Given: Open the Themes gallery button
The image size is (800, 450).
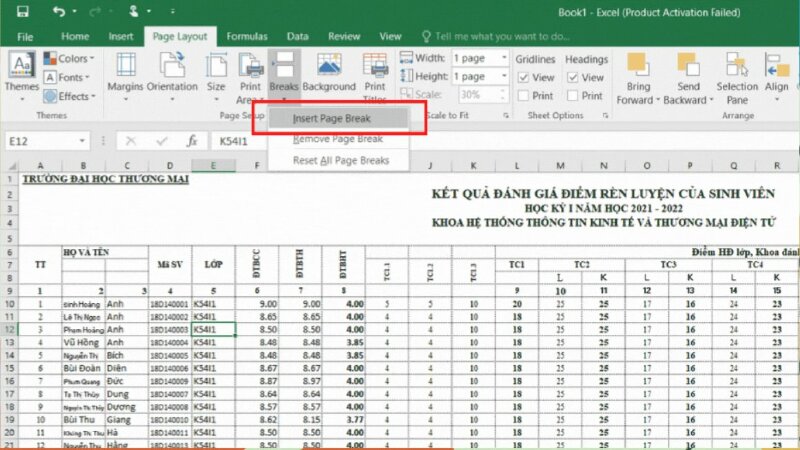Looking at the screenshot, I should [x=21, y=77].
